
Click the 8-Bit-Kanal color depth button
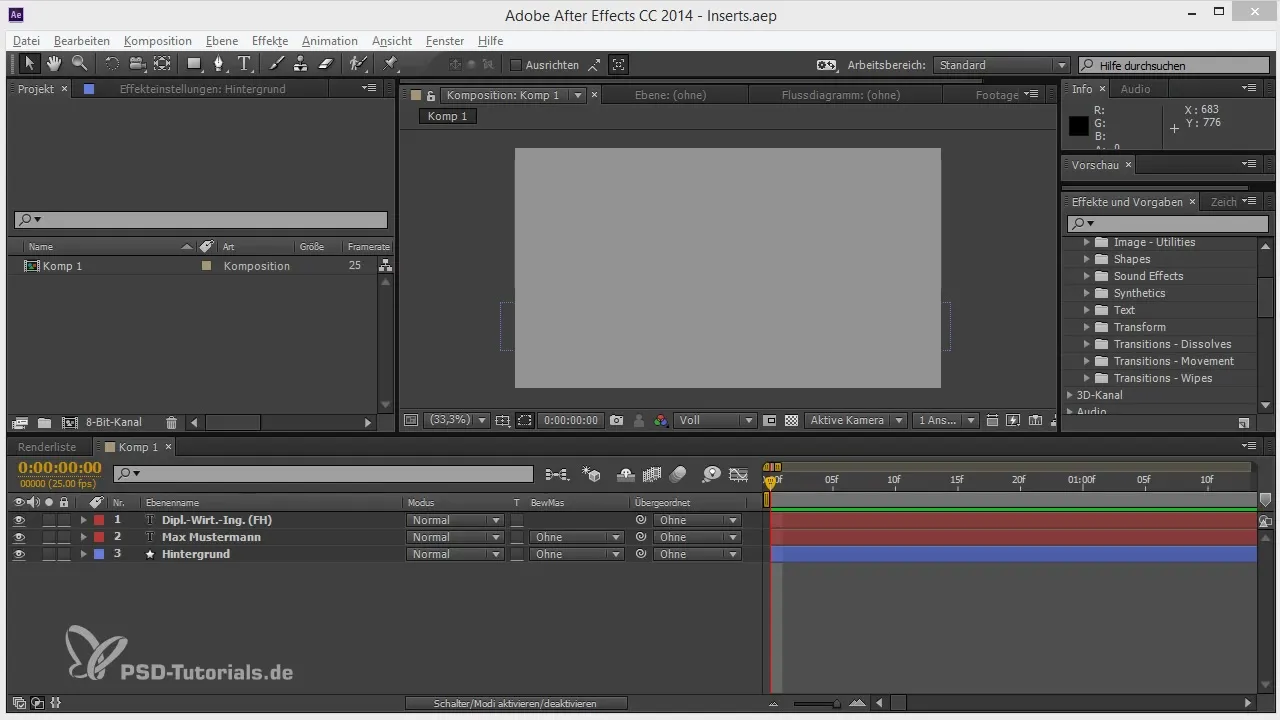114,423
